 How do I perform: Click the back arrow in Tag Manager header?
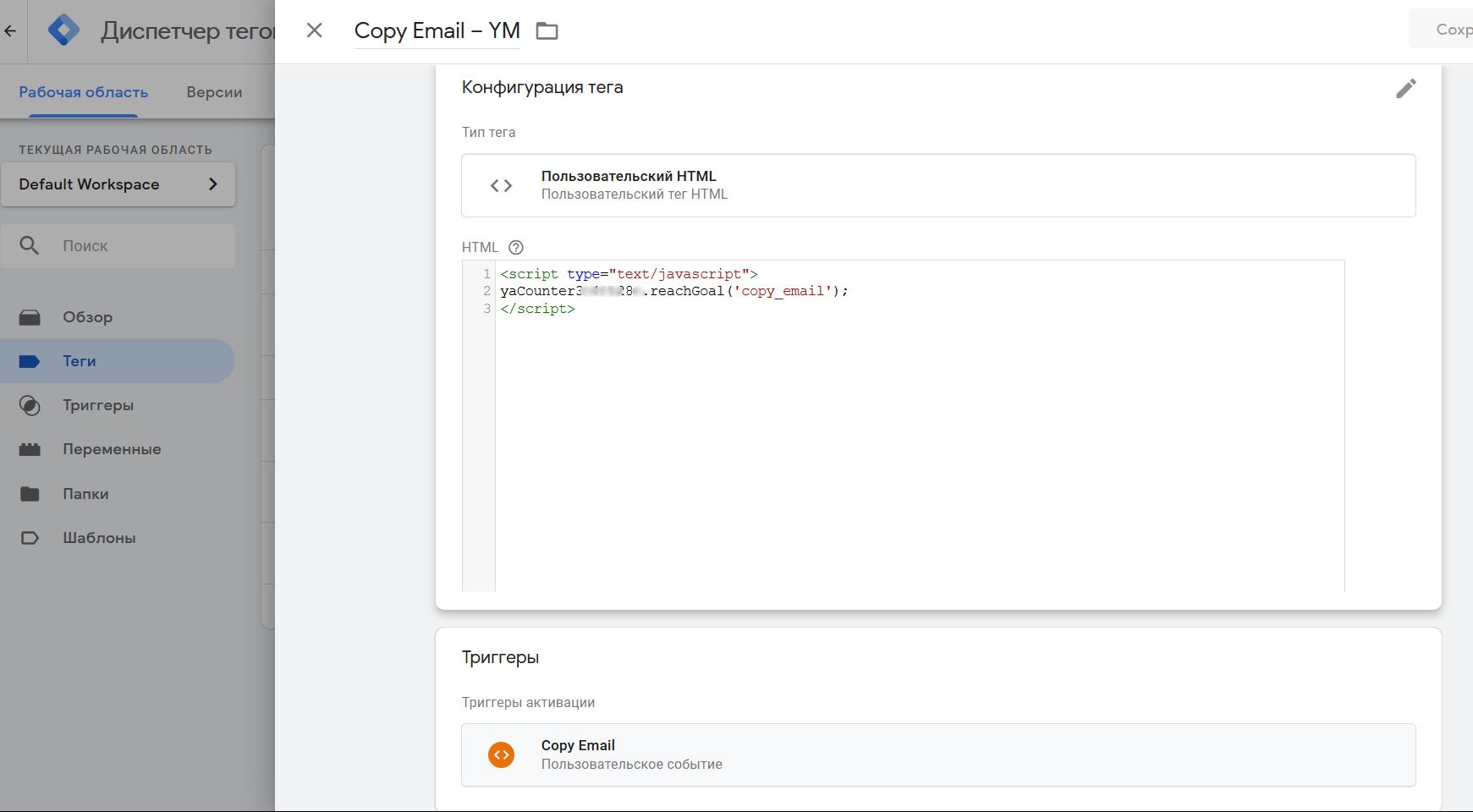point(10,31)
